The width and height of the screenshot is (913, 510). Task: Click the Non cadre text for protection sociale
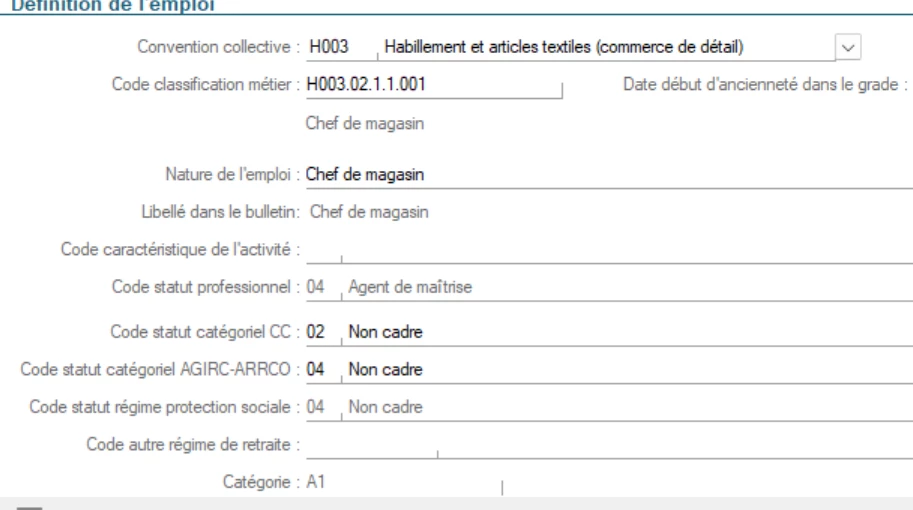[x=386, y=407]
